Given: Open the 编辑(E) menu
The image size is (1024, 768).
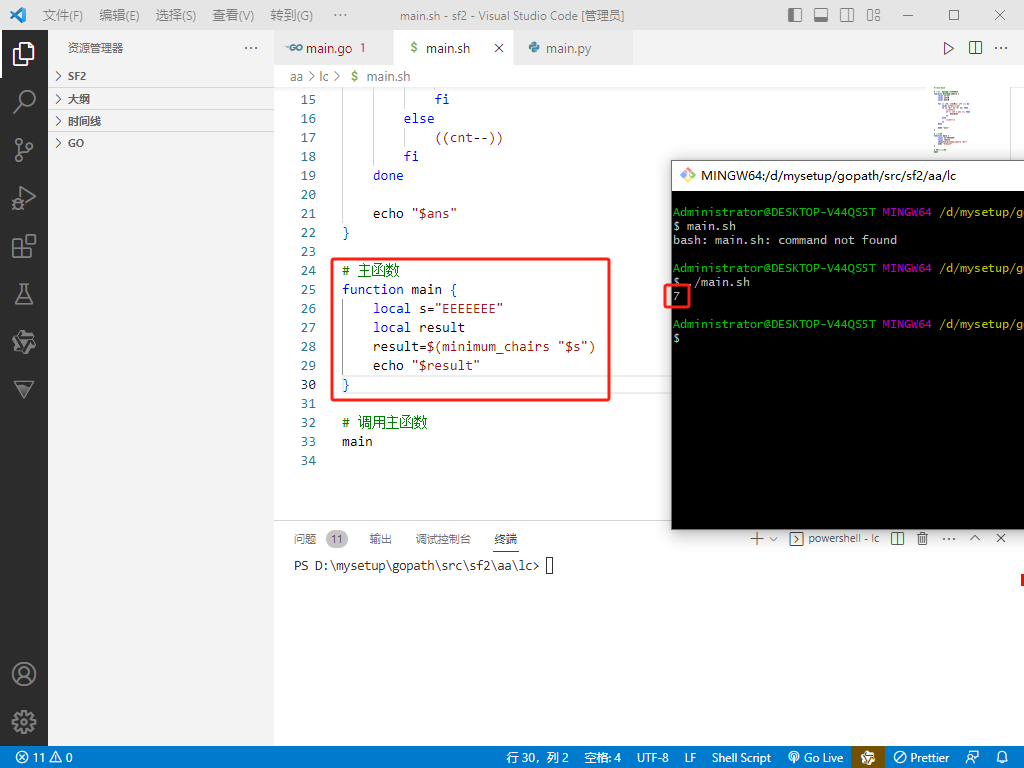Looking at the screenshot, I should [x=119, y=15].
